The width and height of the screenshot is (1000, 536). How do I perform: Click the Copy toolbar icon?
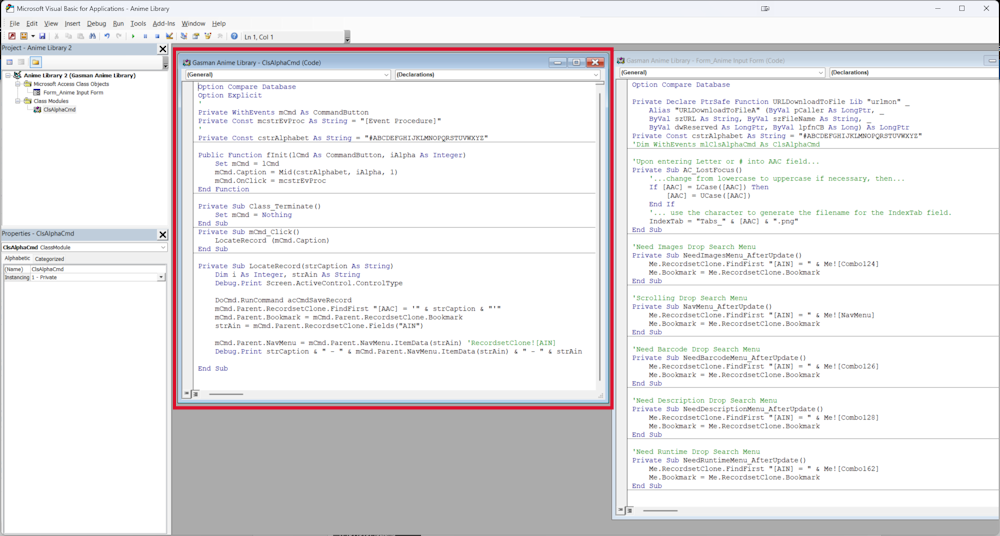click(x=68, y=36)
